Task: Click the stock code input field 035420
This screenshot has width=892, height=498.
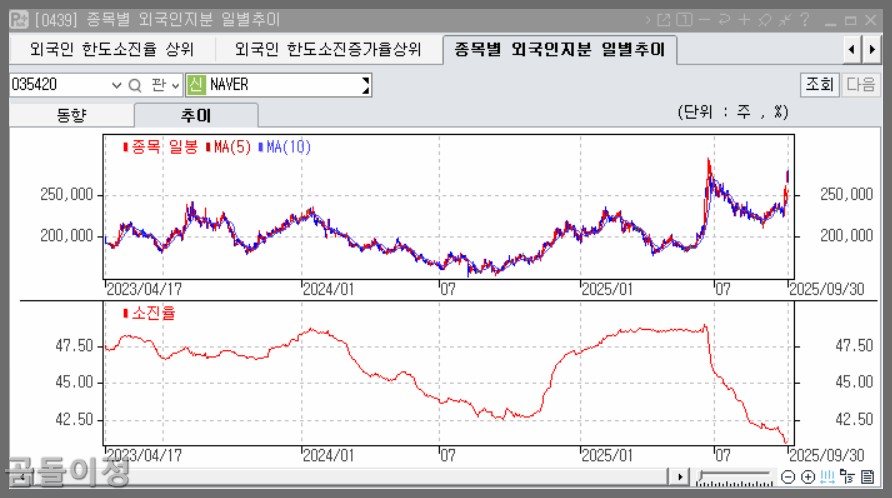Action: click(60, 85)
